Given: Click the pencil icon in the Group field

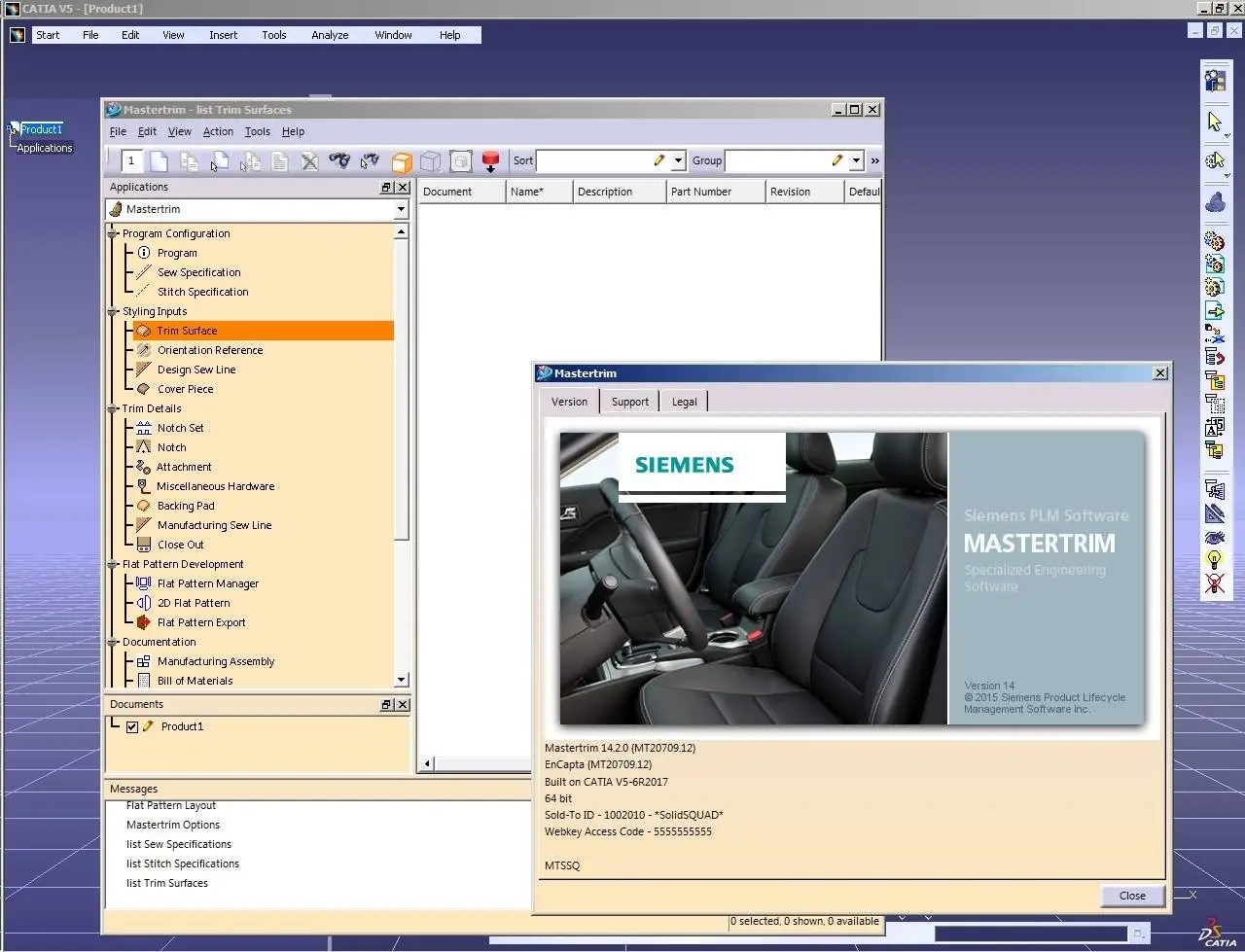Looking at the screenshot, I should point(837,160).
